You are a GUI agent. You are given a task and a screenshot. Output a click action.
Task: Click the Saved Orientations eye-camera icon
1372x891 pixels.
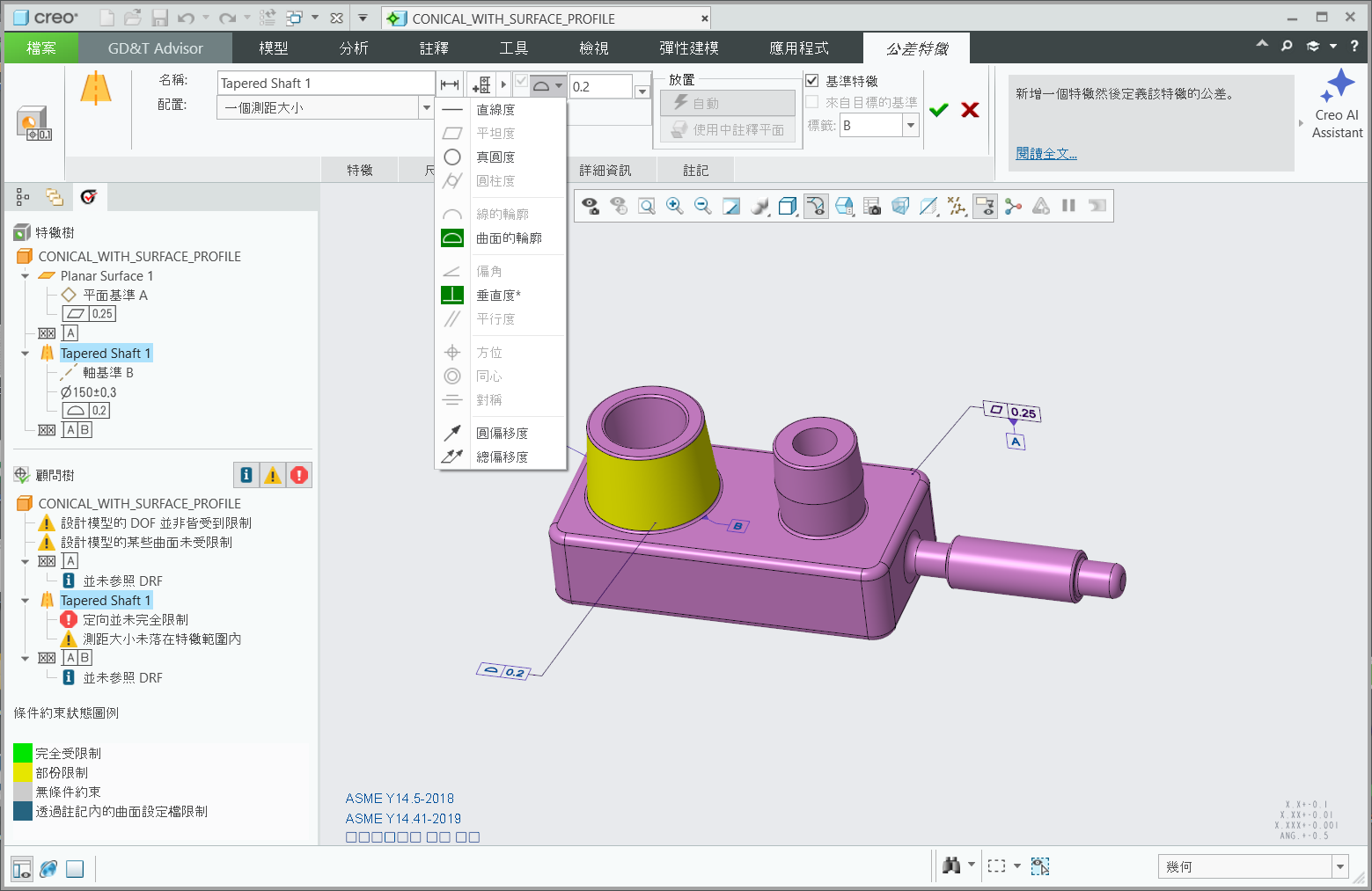pyautogui.click(x=591, y=206)
